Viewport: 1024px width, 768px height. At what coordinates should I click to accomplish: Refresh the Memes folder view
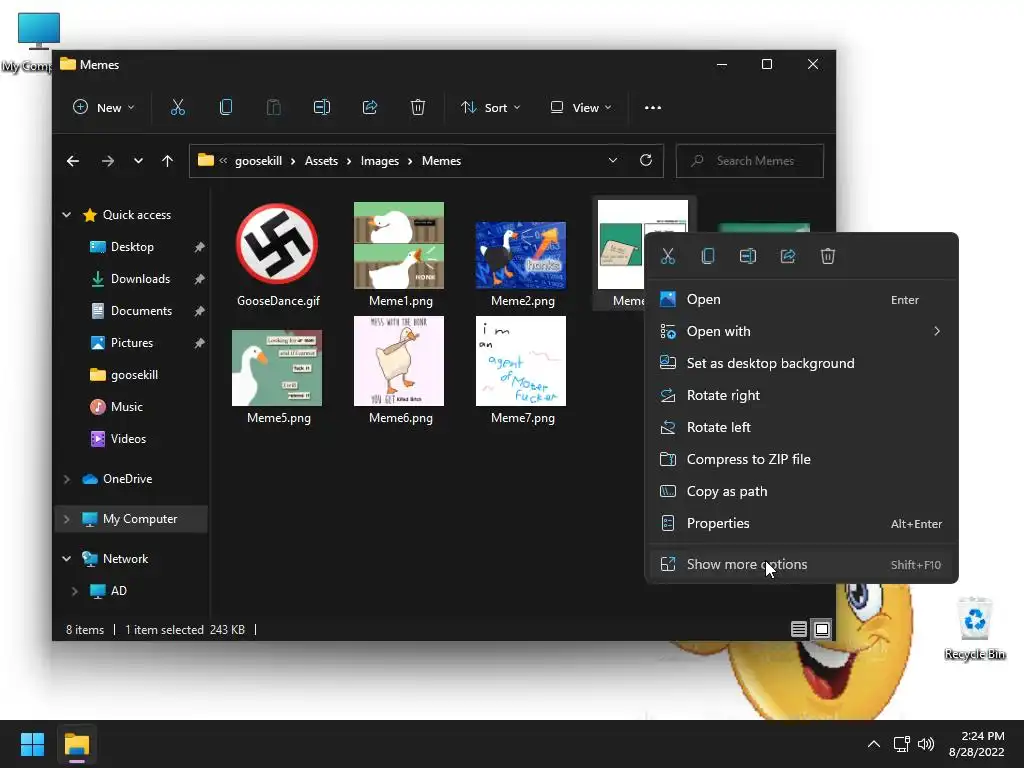[x=646, y=160]
